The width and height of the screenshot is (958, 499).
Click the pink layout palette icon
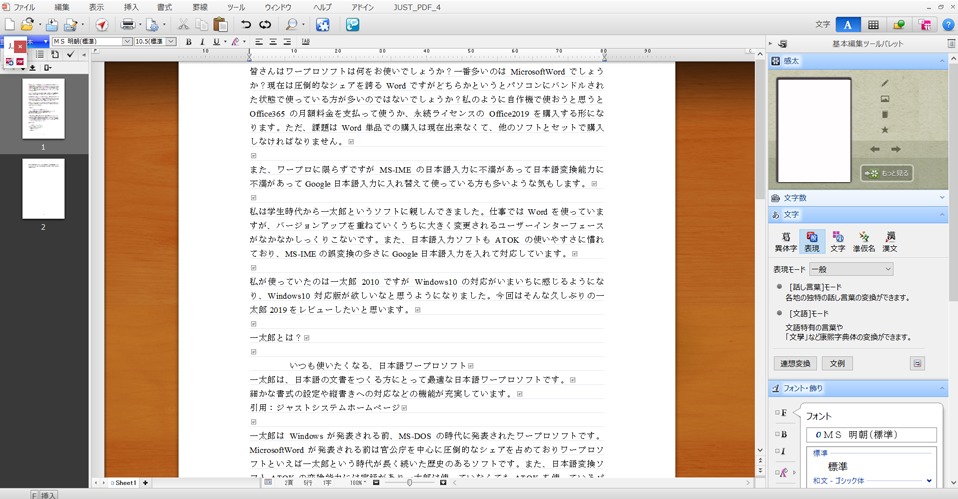(924, 24)
